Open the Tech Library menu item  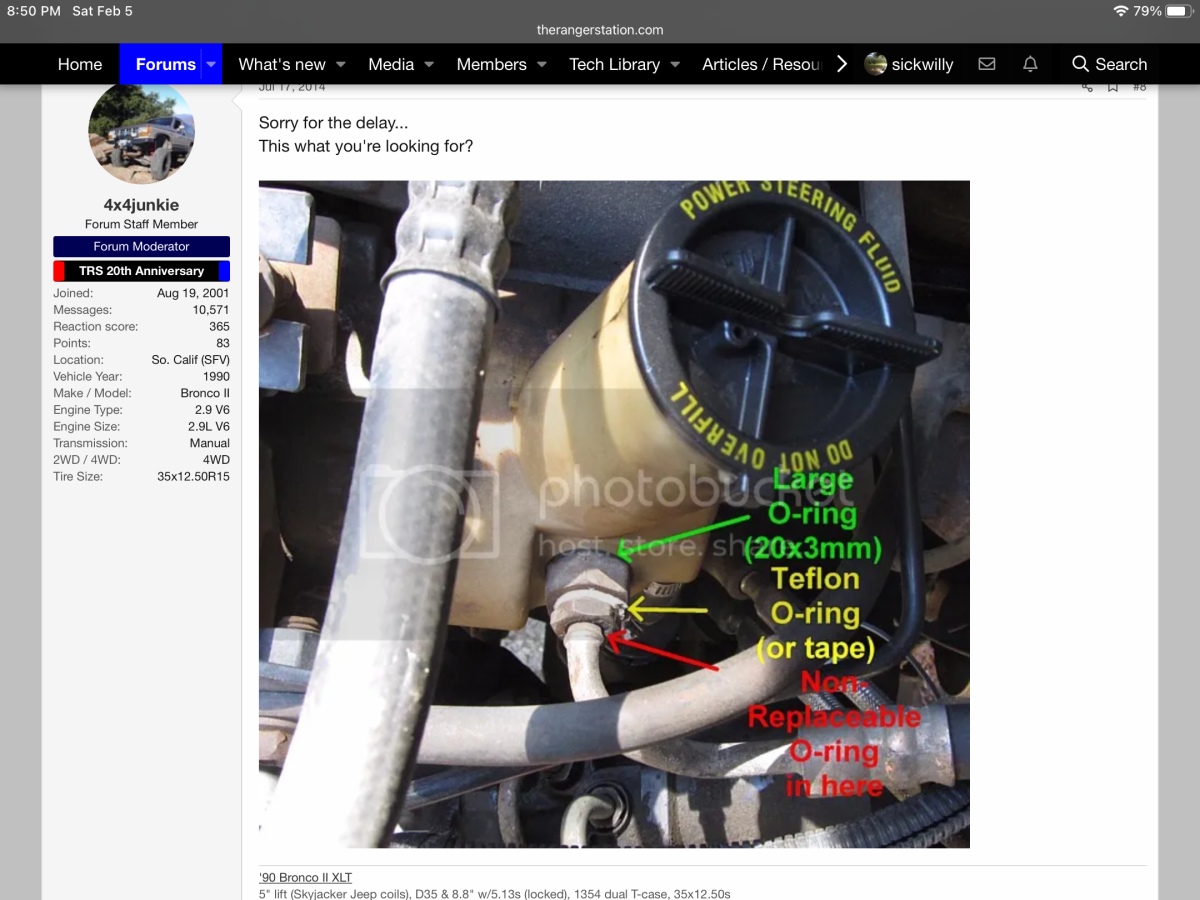[614, 64]
